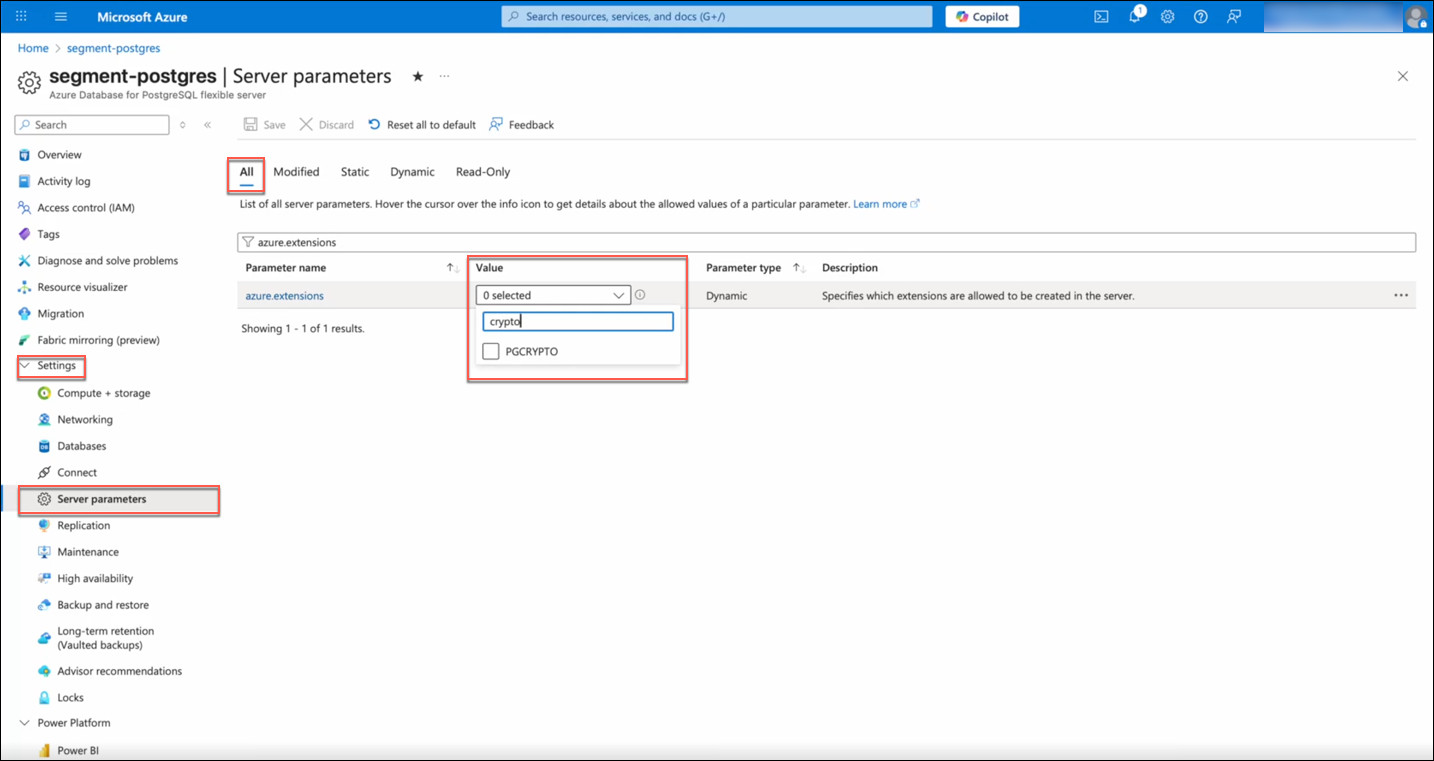The image size is (1434, 761).
Task: Switch to the Modified tab
Action: click(x=296, y=172)
